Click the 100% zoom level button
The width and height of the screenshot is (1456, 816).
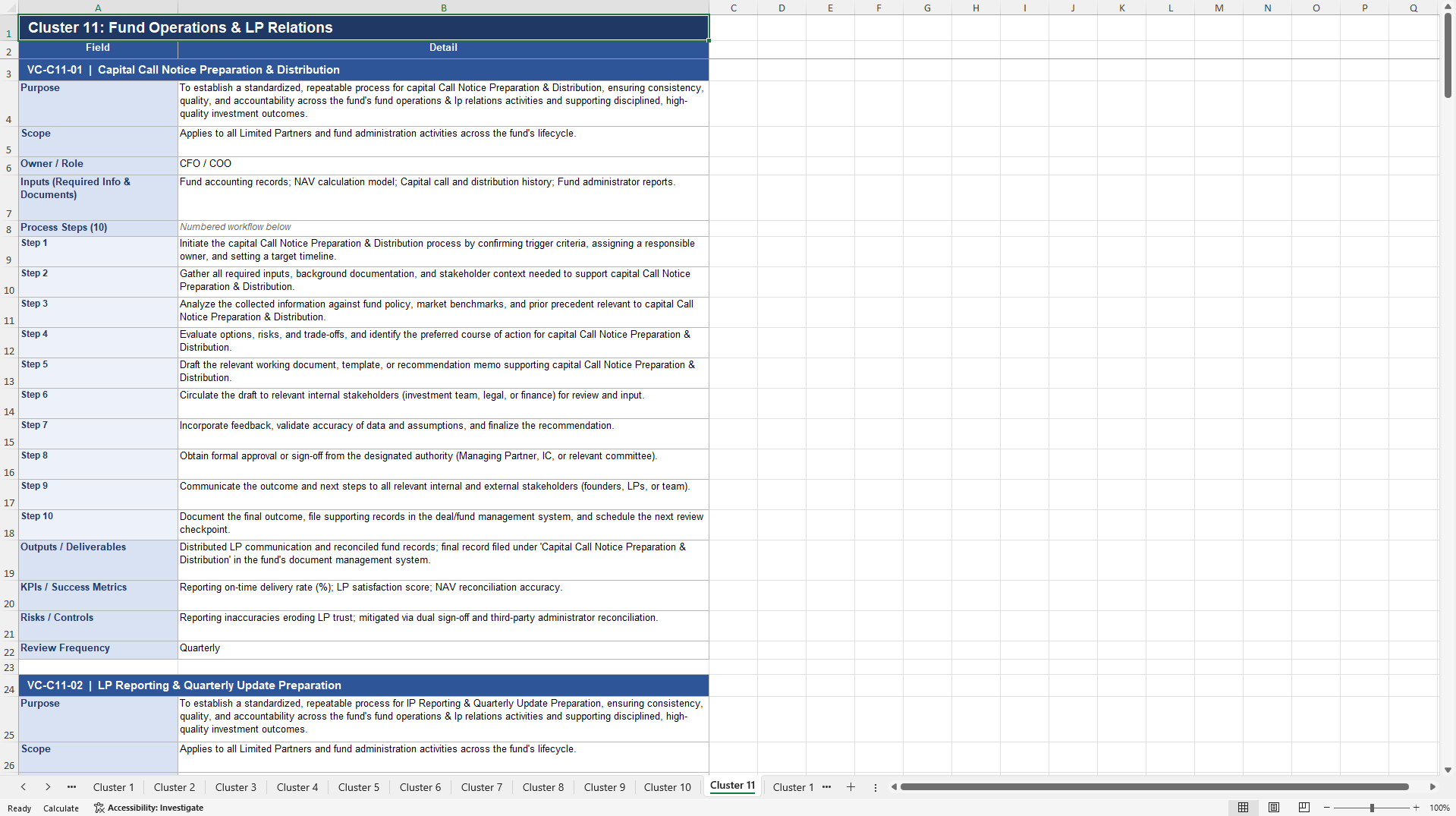click(1439, 808)
